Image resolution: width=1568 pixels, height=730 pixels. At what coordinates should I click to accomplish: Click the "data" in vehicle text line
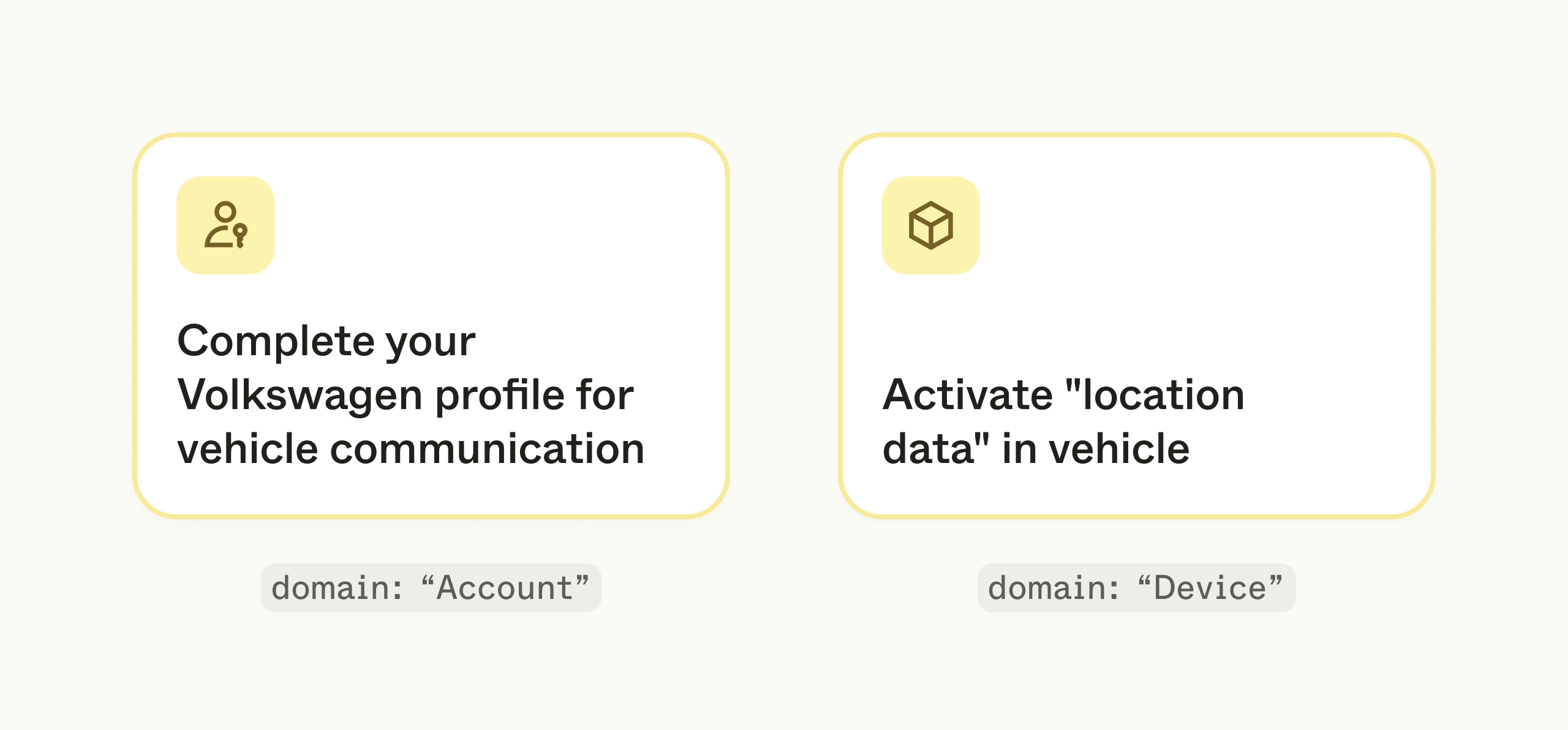1035,449
